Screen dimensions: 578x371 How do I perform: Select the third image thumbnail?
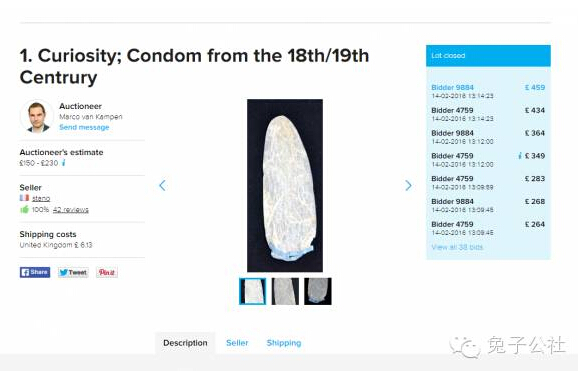[318, 291]
